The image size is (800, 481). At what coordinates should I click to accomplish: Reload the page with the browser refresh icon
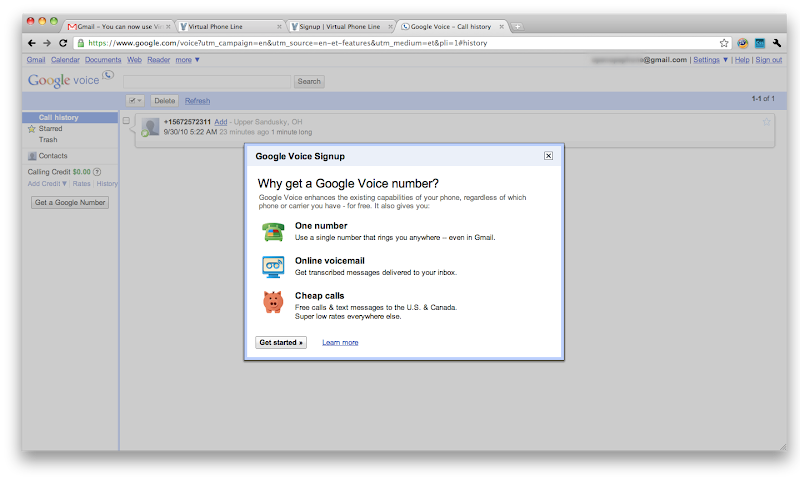(x=63, y=43)
